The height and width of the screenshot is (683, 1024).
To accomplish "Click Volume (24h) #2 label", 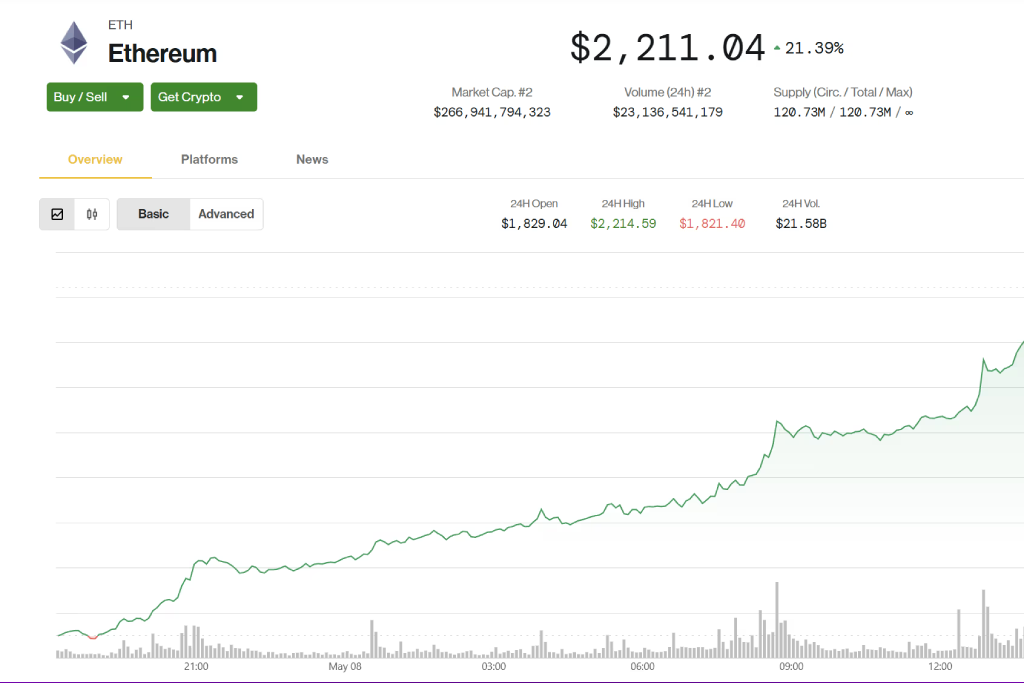I will click(x=667, y=92).
